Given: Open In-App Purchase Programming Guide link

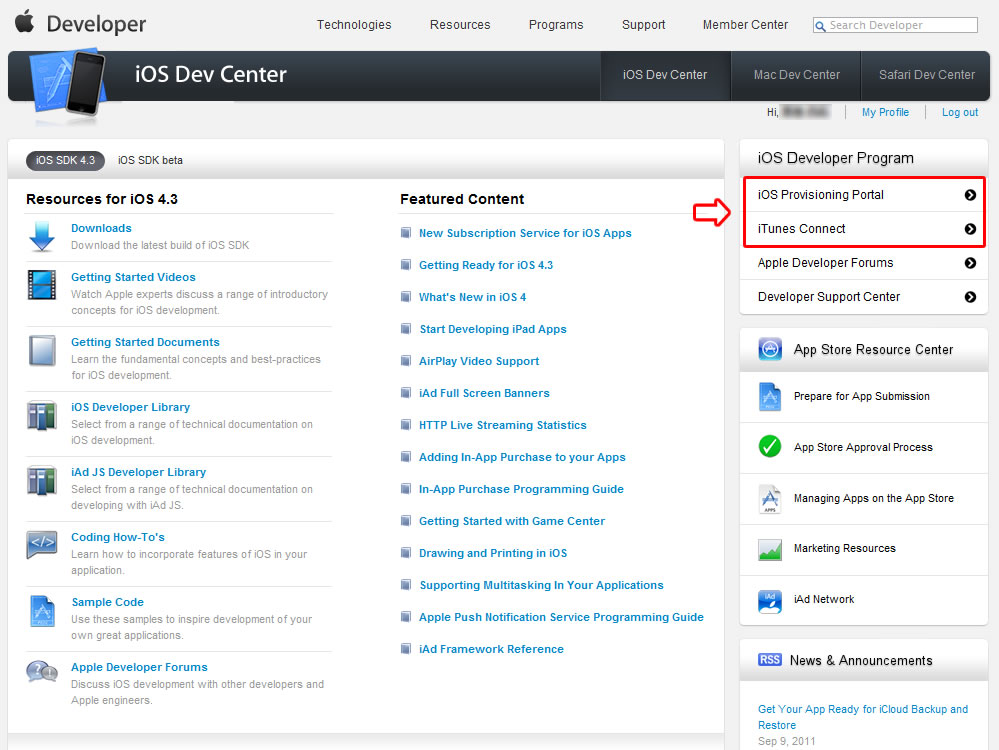Looking at the screenshot, I should point(521,489).
